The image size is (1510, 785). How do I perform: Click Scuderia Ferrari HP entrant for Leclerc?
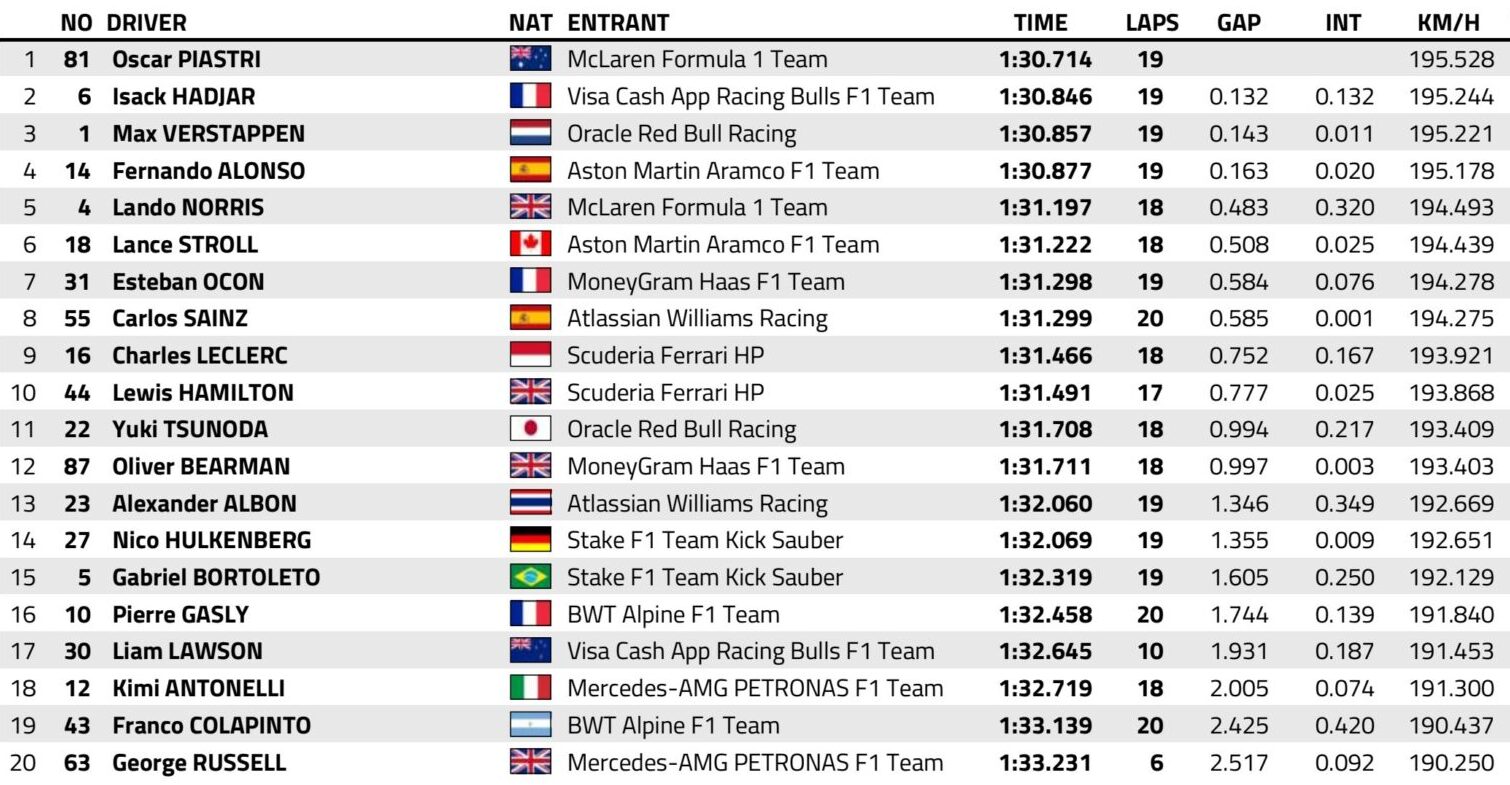665,355
